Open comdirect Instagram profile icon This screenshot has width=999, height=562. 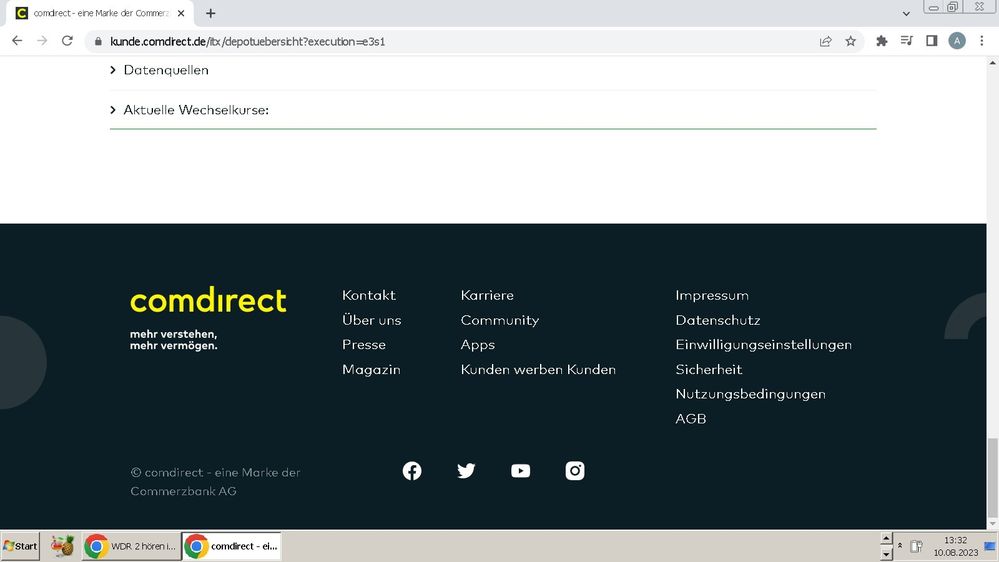coord(575,471)
